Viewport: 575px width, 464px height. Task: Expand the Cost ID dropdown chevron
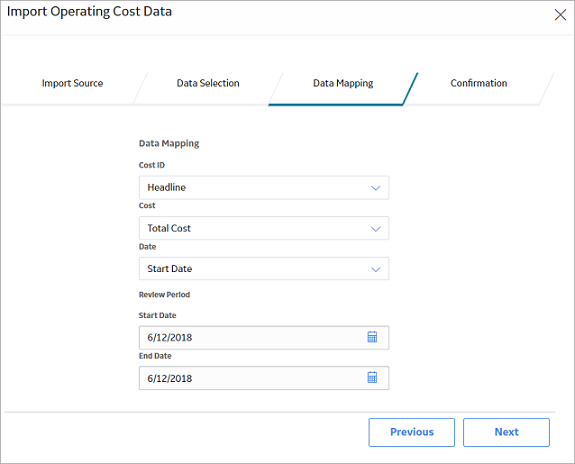[376, 188]
